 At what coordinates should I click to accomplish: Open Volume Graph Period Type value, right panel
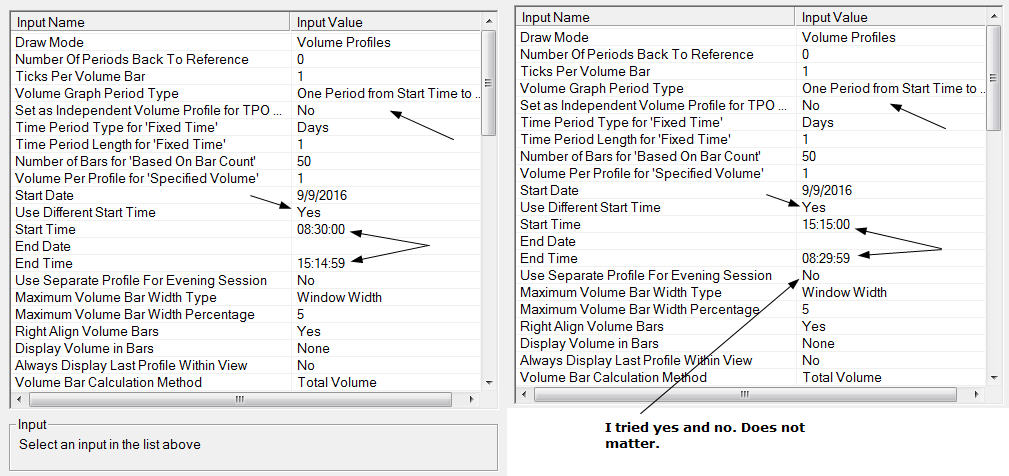pos(893,89)
